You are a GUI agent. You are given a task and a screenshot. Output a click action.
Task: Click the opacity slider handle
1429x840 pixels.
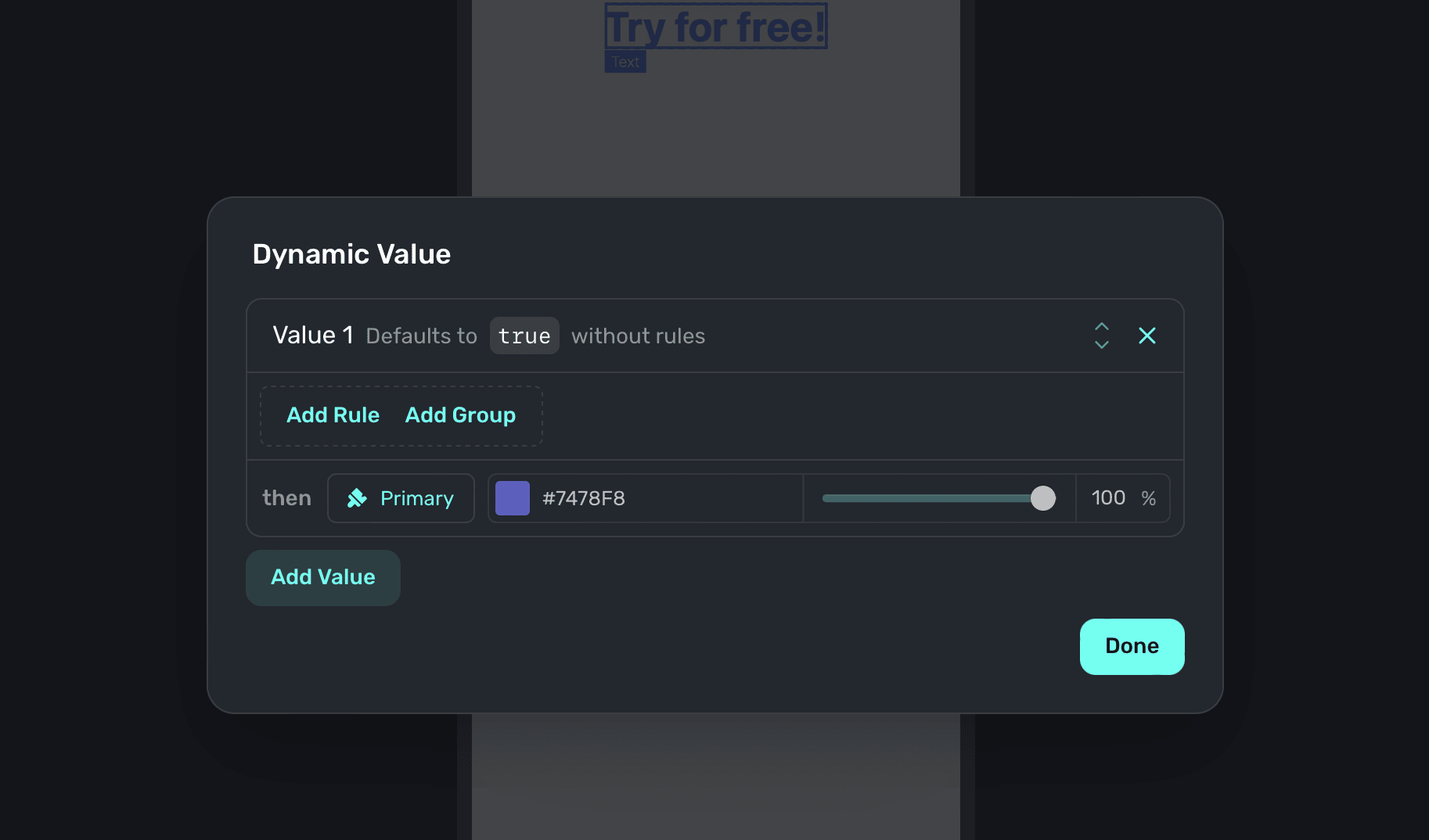[1042, 498]
